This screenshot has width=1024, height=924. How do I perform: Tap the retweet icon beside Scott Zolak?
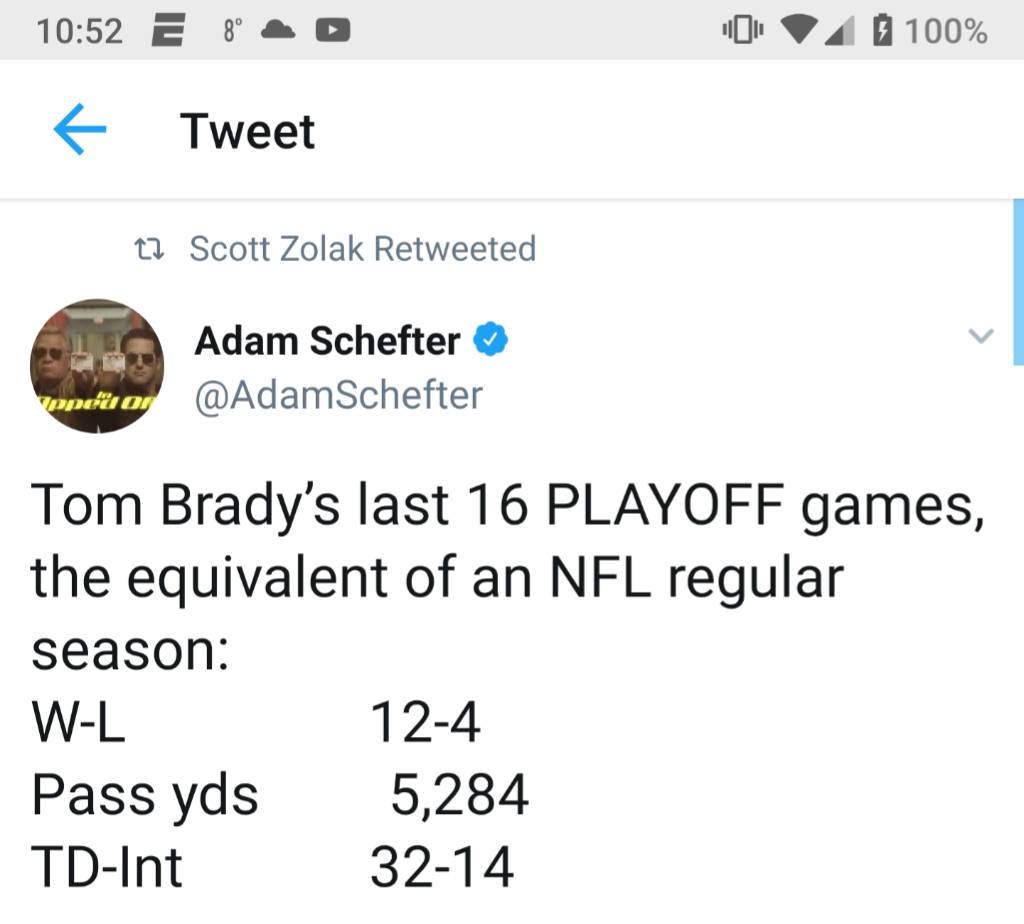coord(148,249)
